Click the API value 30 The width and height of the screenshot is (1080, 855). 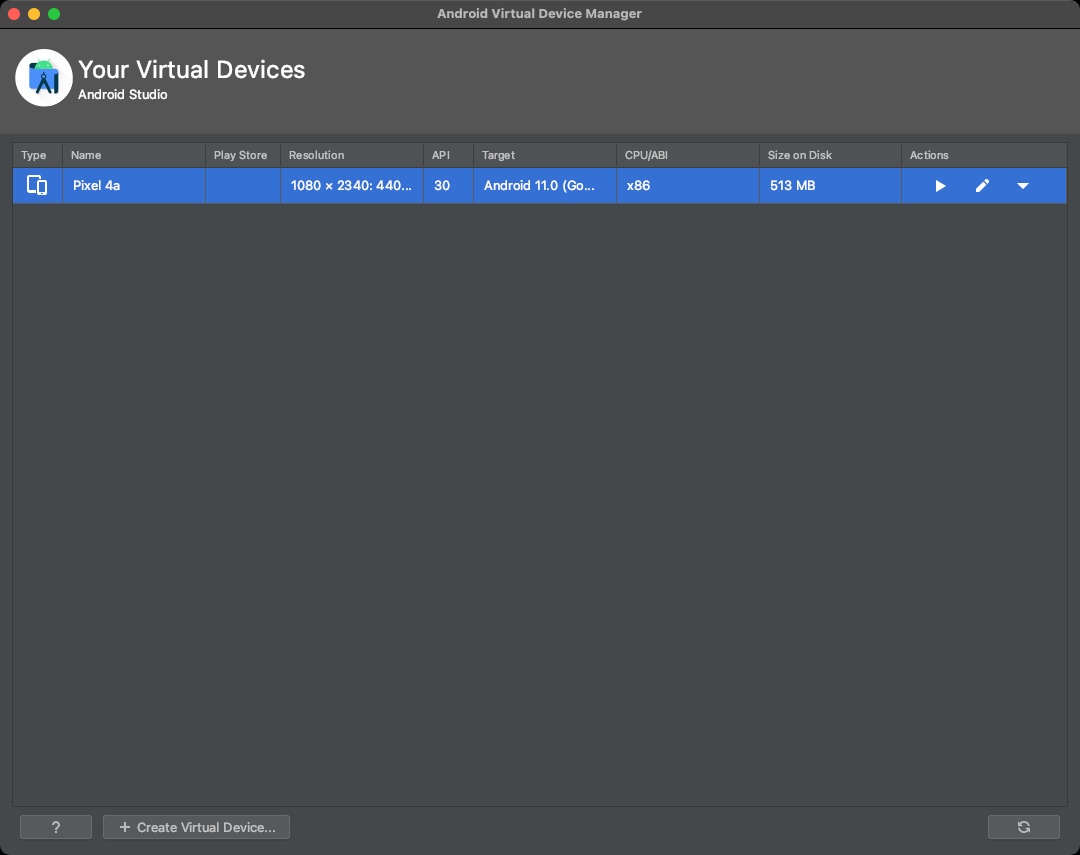pyautogui.click(x=448, y=185)
